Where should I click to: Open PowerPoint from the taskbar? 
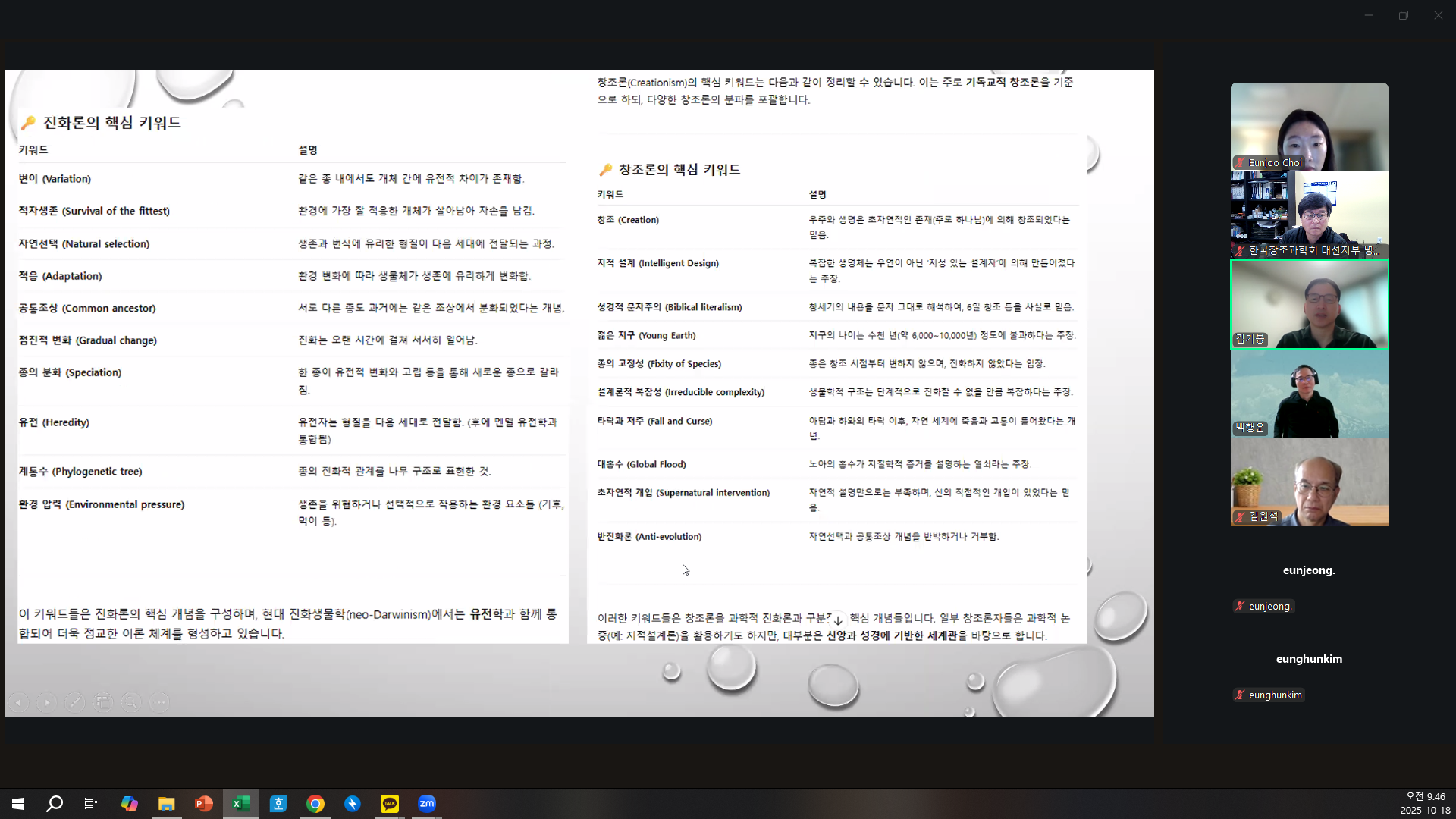[204, 804]
